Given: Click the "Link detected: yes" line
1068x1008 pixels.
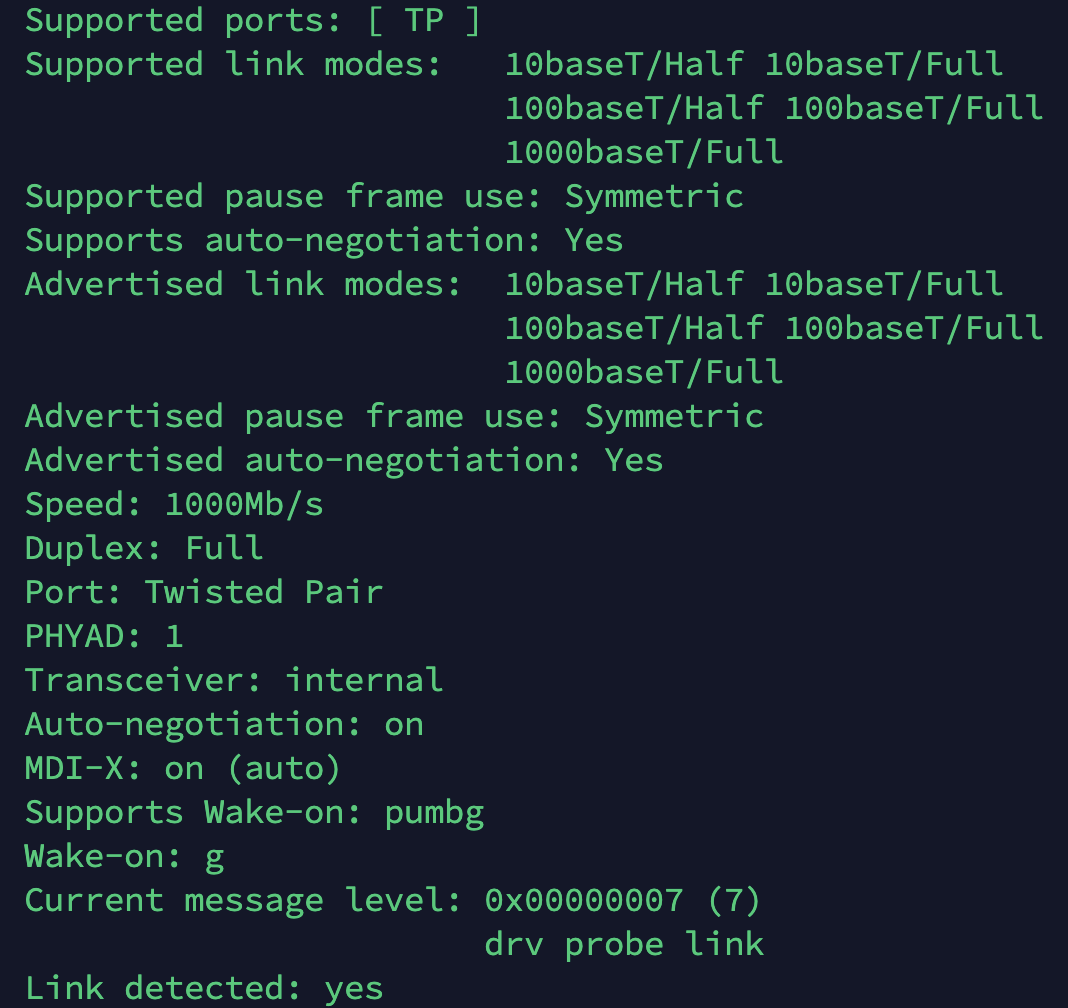Looking at the screenshot, I should pyautogui.click(x=204, y=988).
